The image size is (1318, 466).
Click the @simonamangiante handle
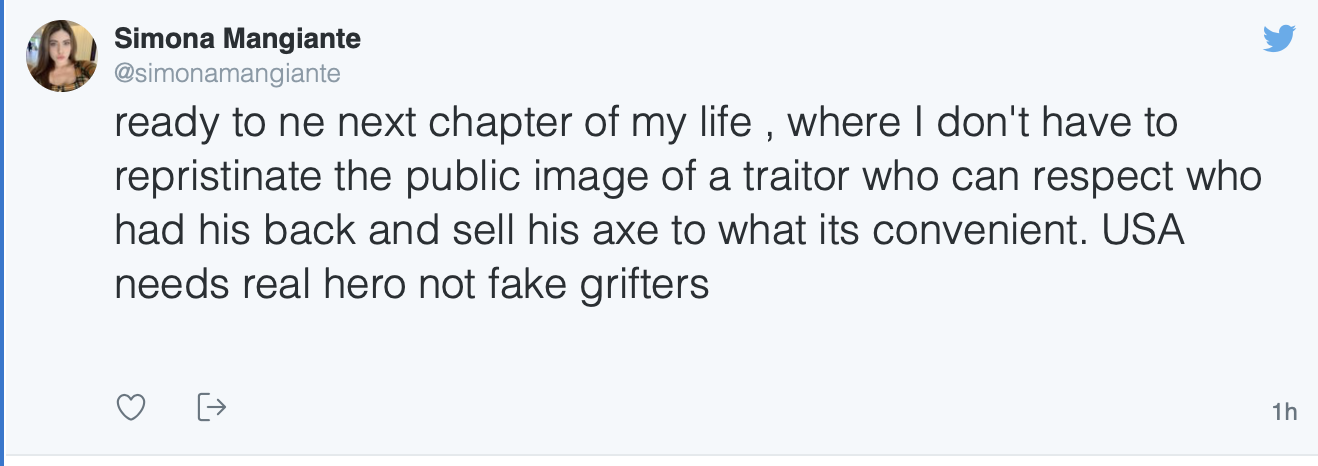coord(228,73)
